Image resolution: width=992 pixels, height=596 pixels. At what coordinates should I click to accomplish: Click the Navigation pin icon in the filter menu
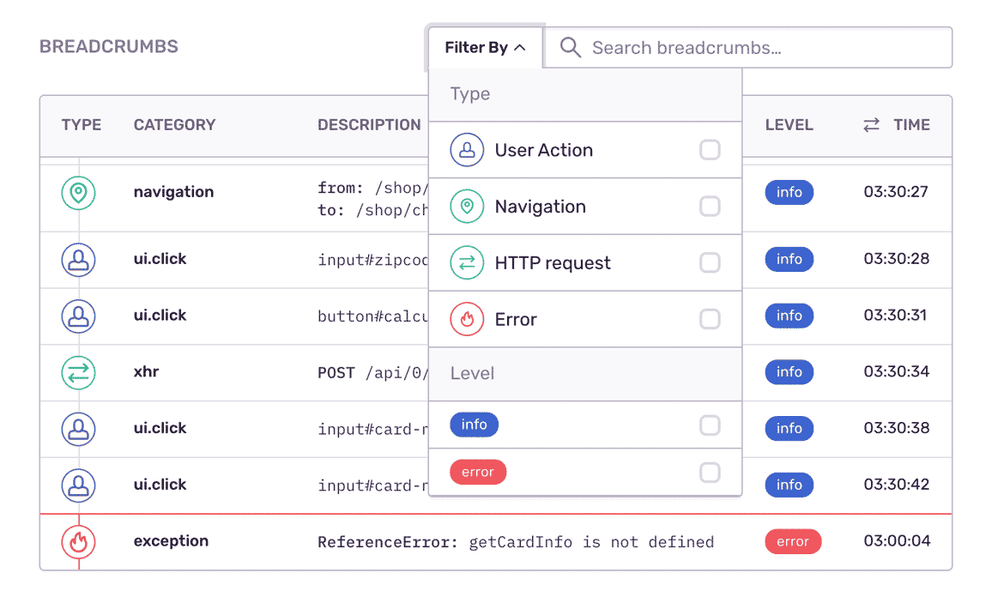pyautogui.click(x=468, y=206)
